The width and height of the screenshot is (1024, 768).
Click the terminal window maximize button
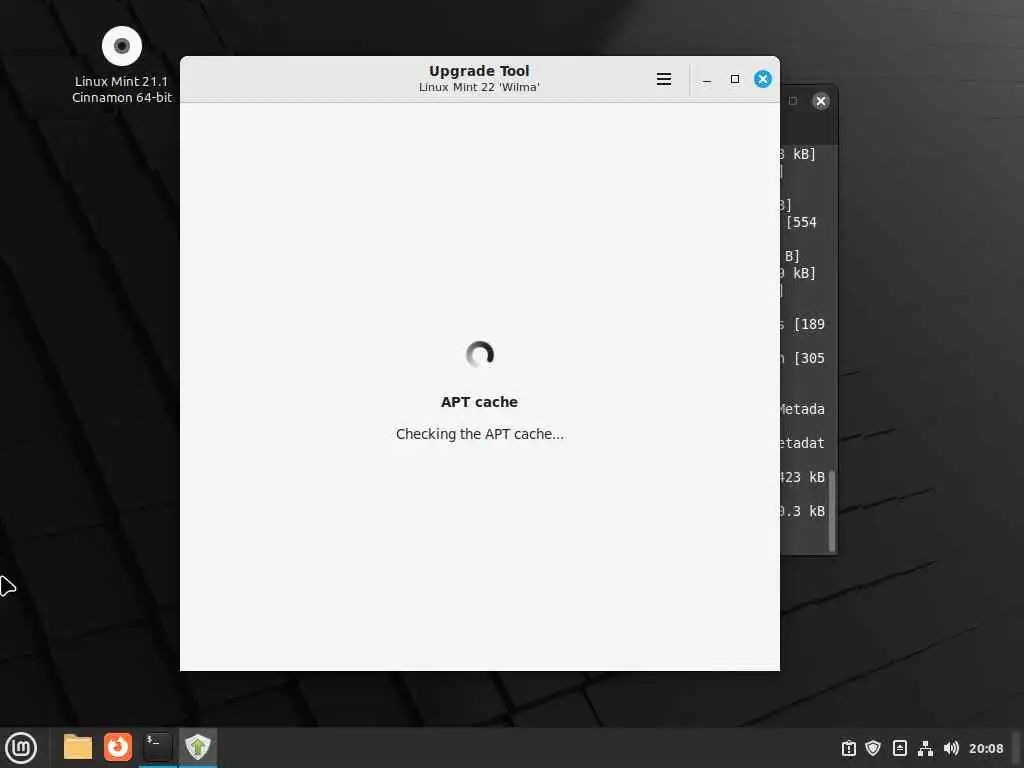click(793, 101)
